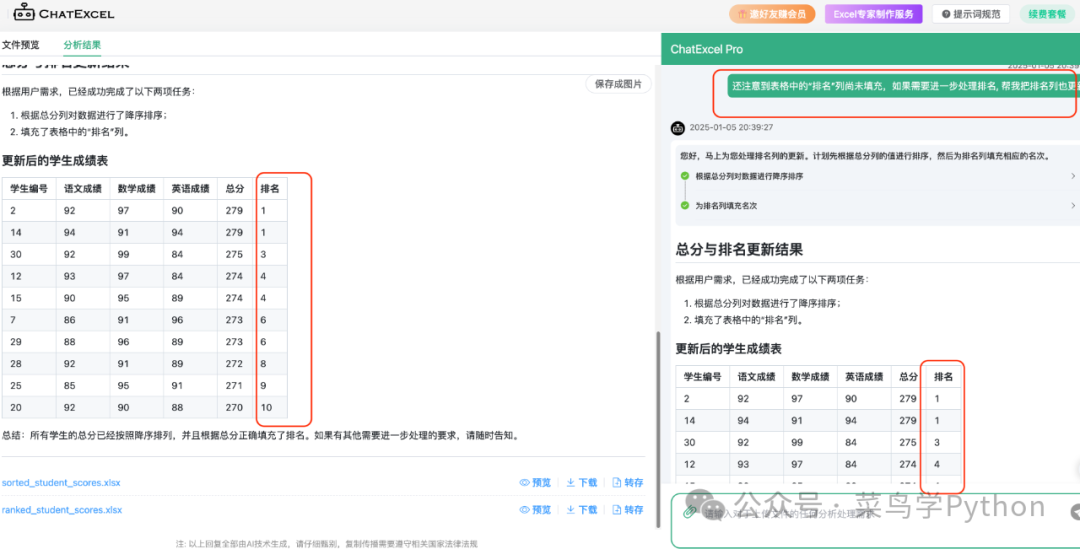Click the 排名 header in left table
Image resolution: width=1080 pixels, height=549 pixels.
(269, 189)
